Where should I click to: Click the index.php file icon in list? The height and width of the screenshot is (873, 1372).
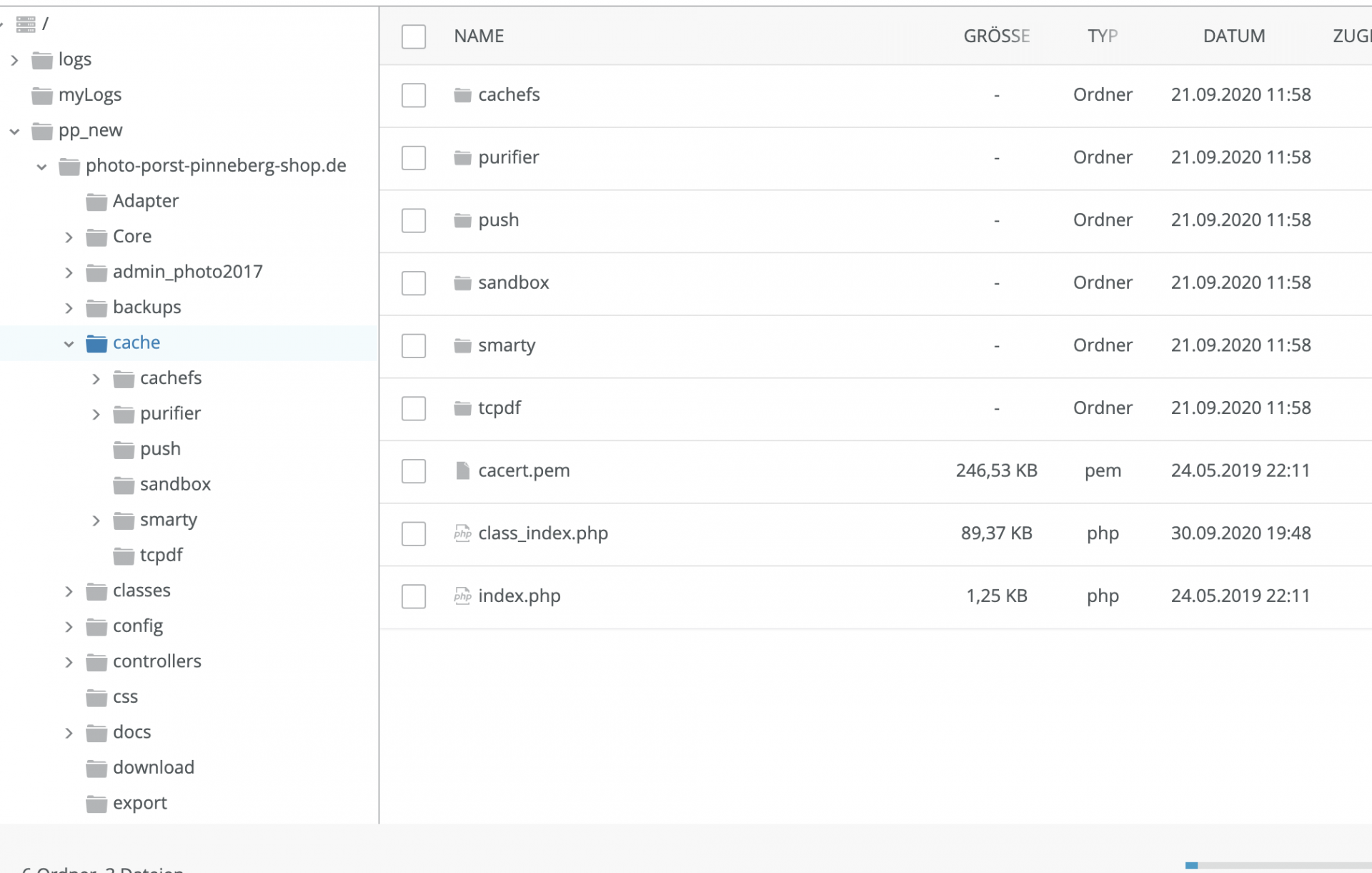[462, 596]
